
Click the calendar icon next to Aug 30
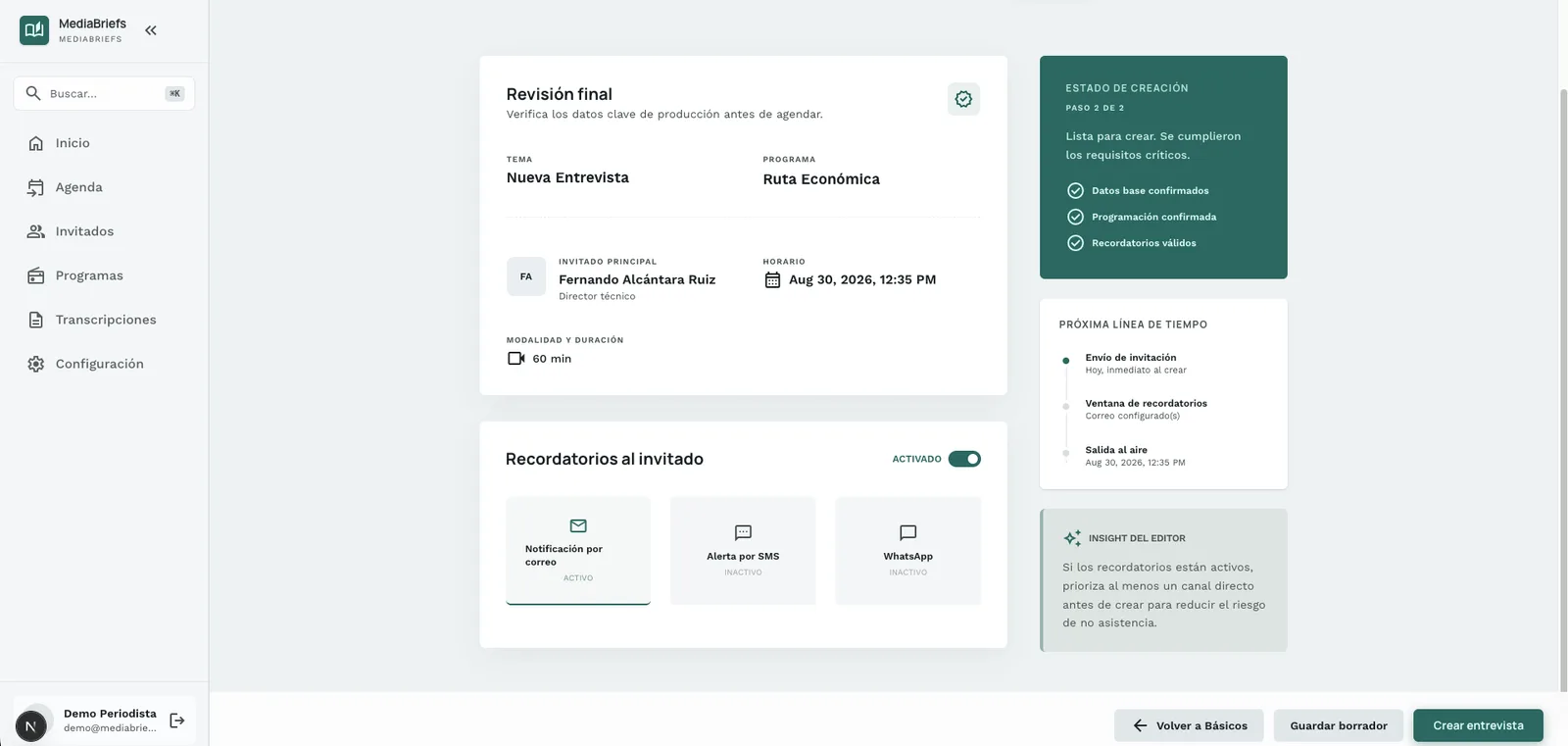pyautogui.click(x=772, y=280)
